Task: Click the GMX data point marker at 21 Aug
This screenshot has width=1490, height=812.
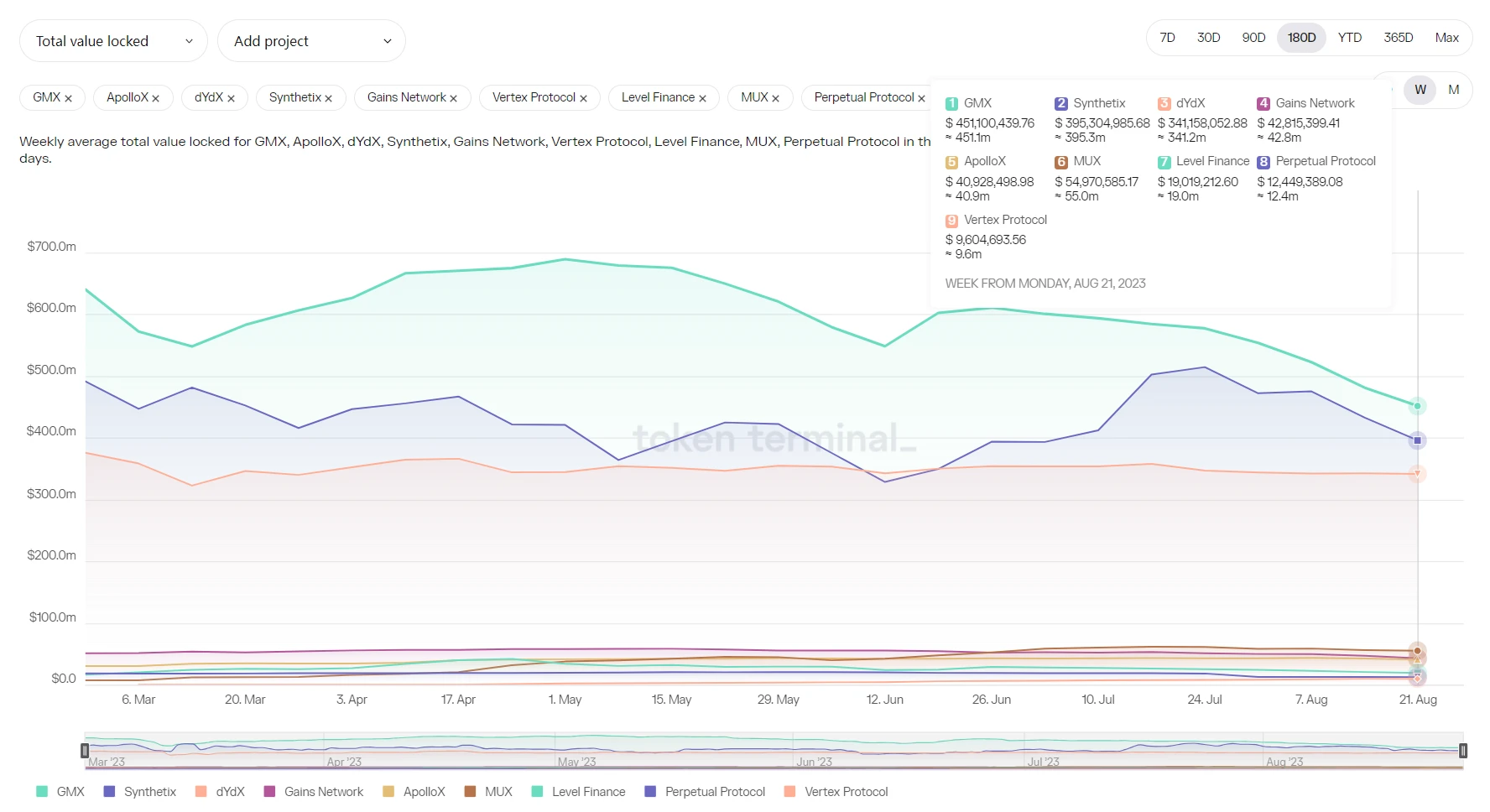Action: [x=1418, y=406]
